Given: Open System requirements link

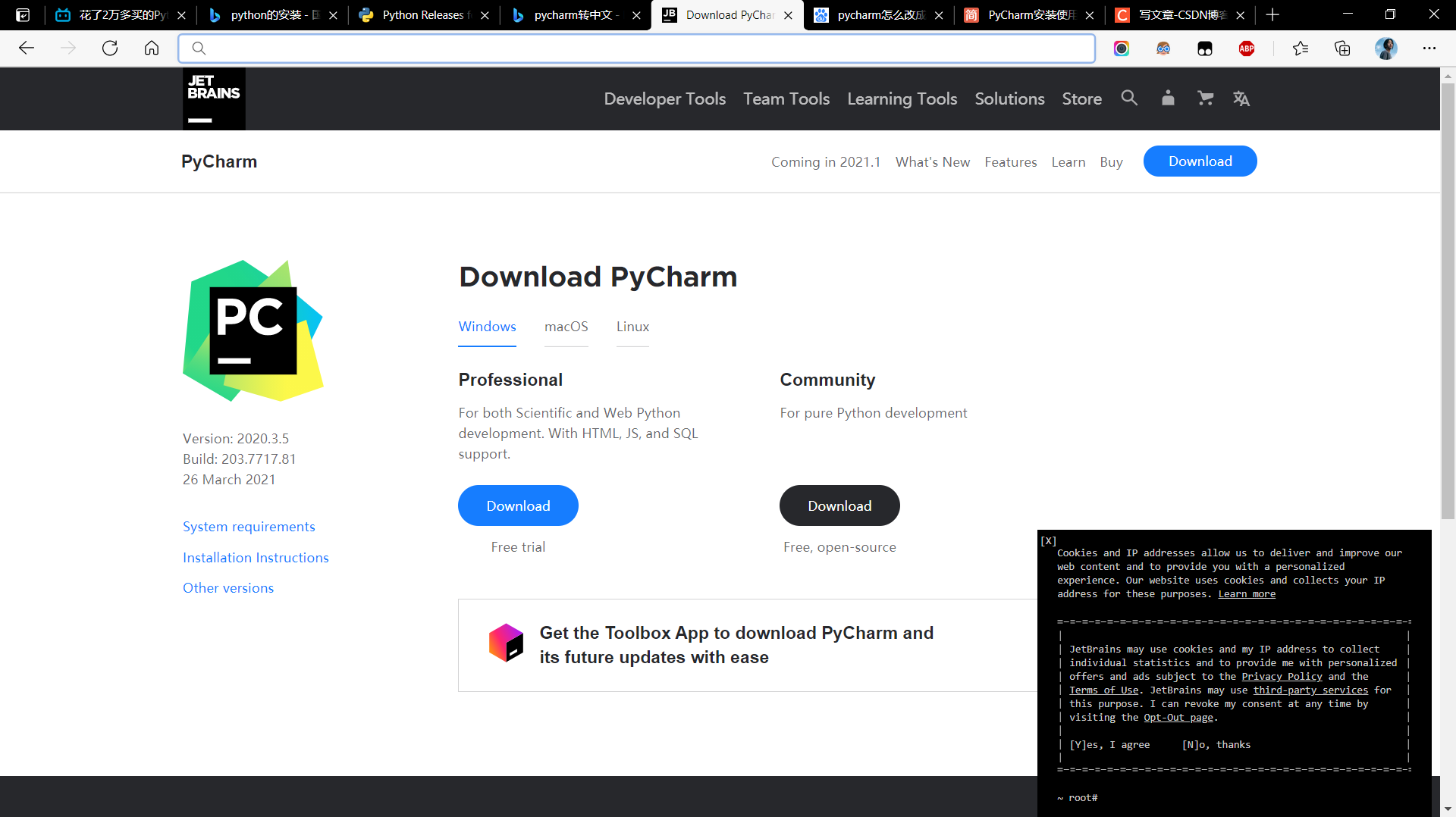Looking at the screenshot, I should coord(249,527).
